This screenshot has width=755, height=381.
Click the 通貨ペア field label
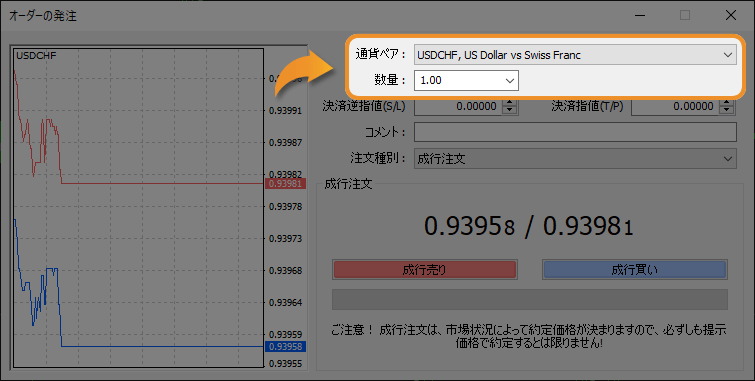point(380,54)
